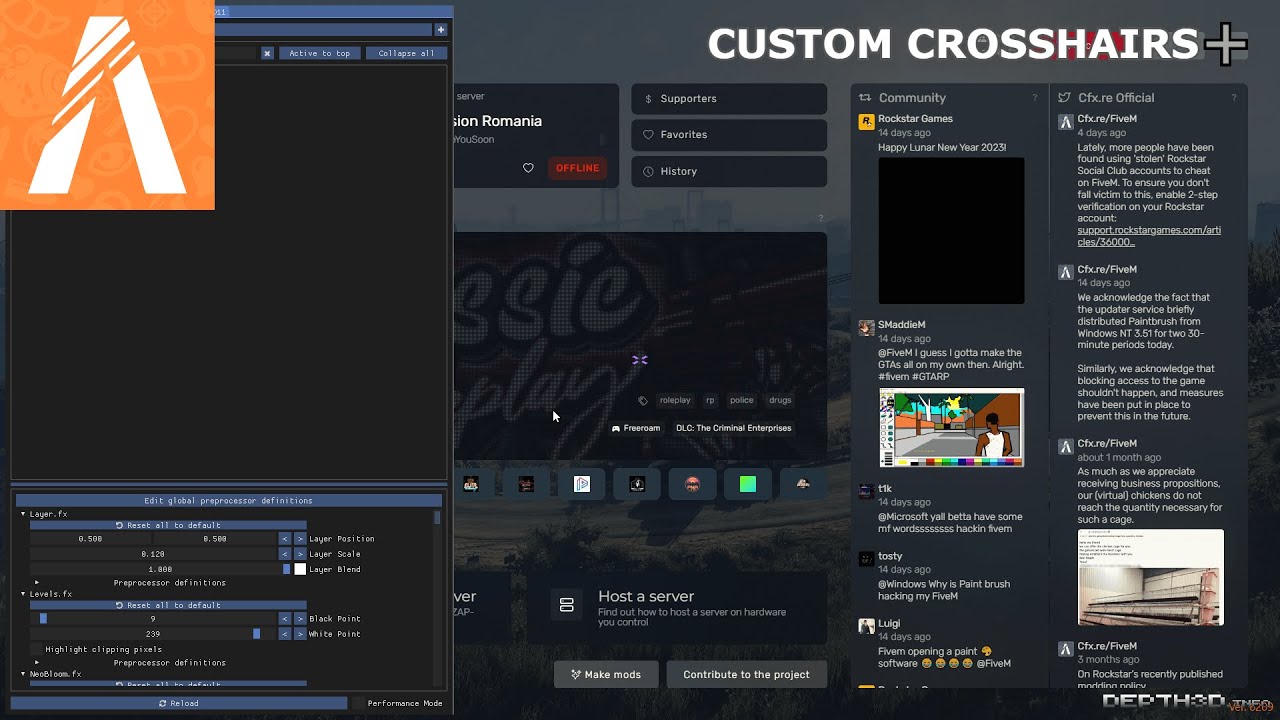
Task: Select the roleplay tag
Action: 675,400
